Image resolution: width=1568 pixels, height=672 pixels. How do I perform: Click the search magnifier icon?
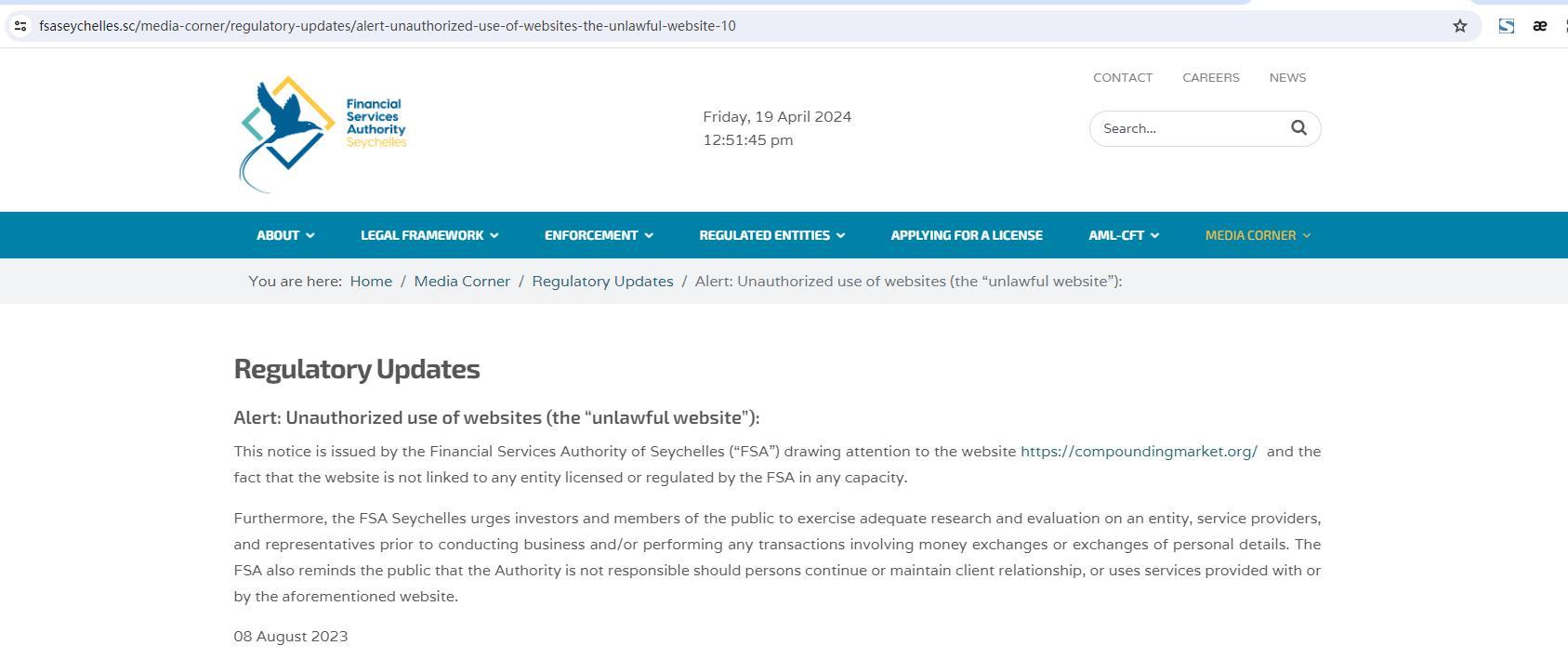tap(1298, 128)
